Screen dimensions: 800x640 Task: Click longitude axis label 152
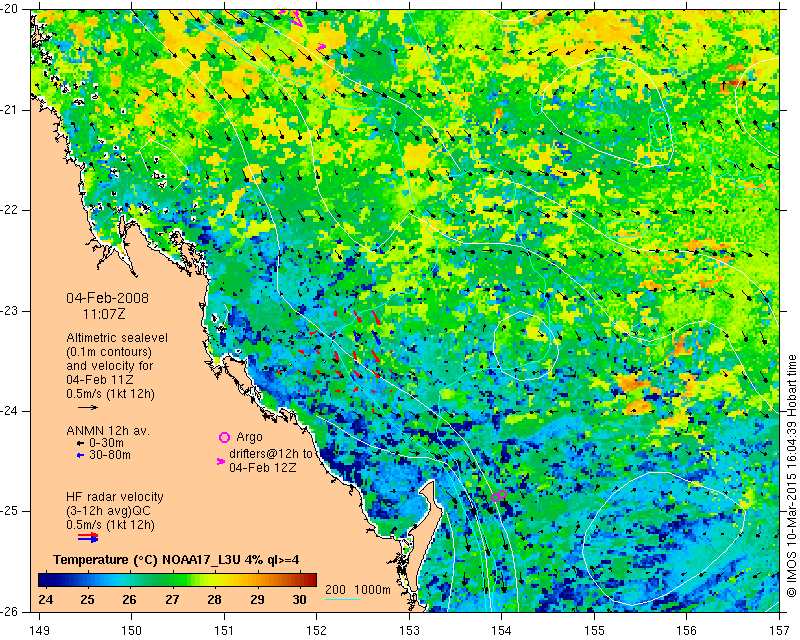pyautogui.click(x=317, y=631)
